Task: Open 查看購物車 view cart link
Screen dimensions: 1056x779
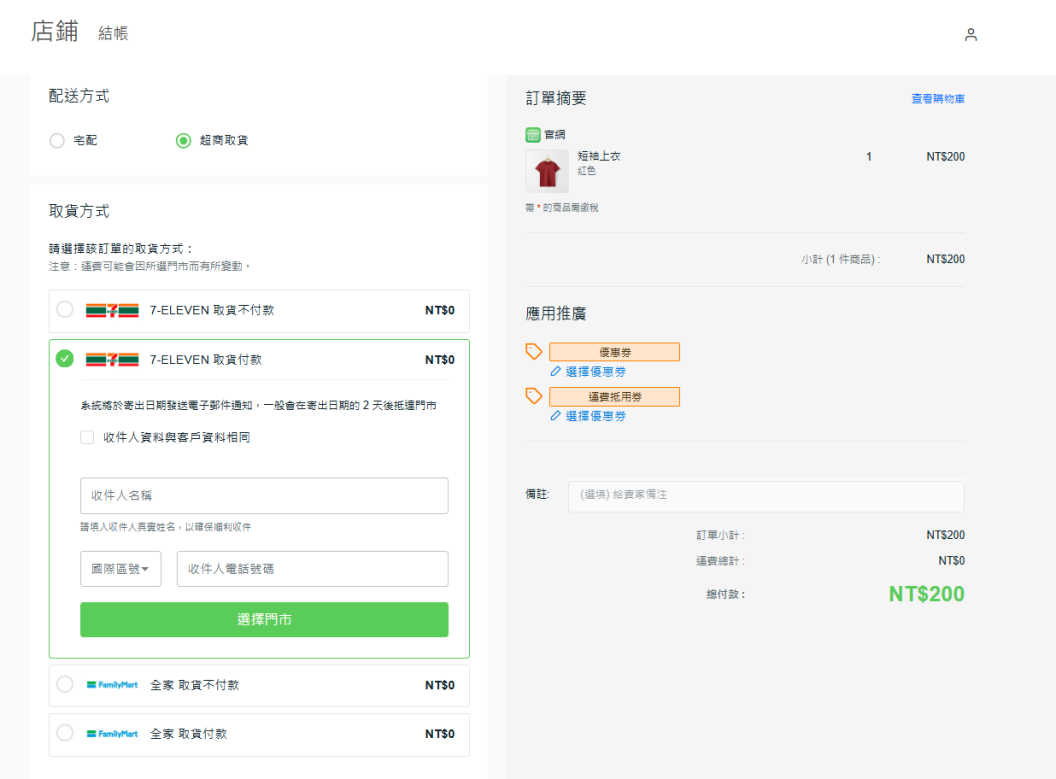Action: click(937, 99)
